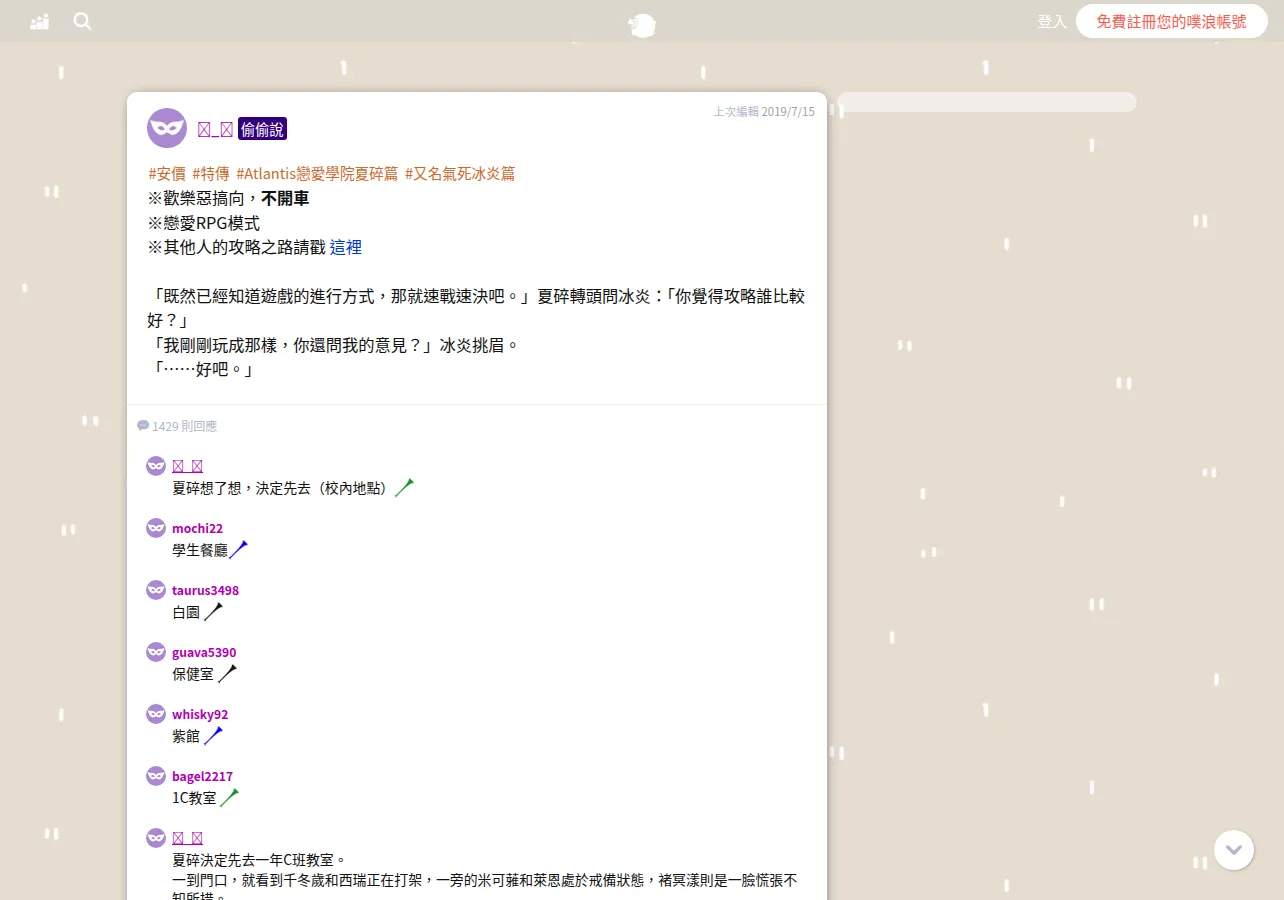Screen dimensions: 1284x900
Task: Click the community people icon in top bar
Action: [40, 22]
